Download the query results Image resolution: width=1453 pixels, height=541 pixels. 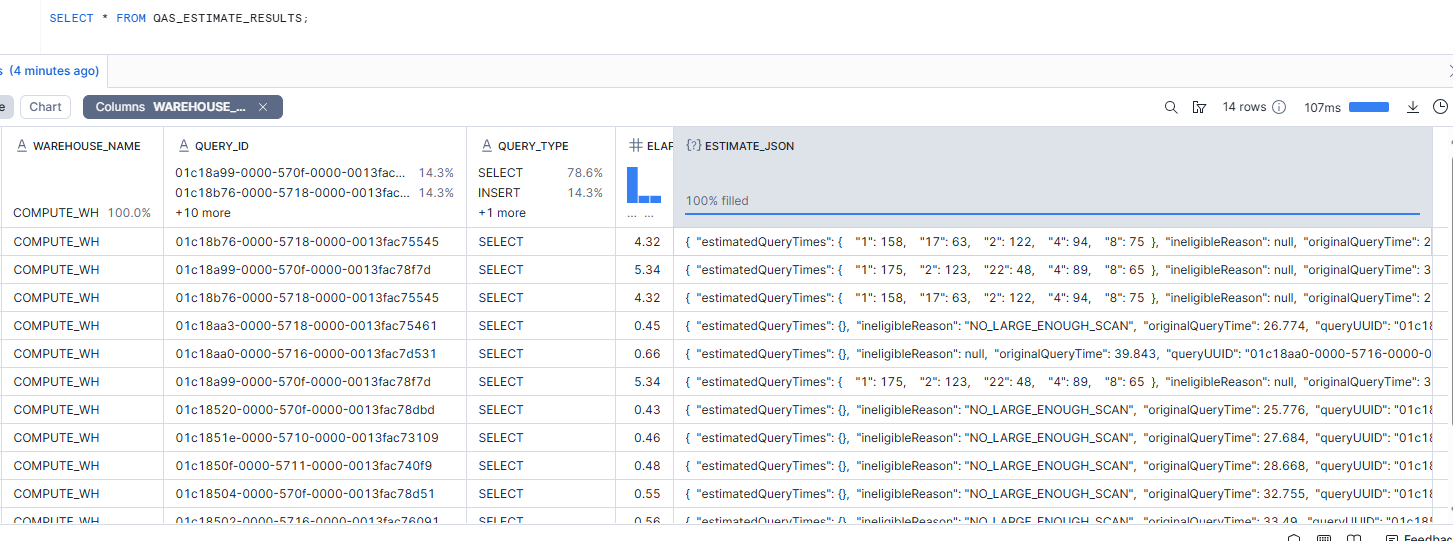tap(1413, 107)
